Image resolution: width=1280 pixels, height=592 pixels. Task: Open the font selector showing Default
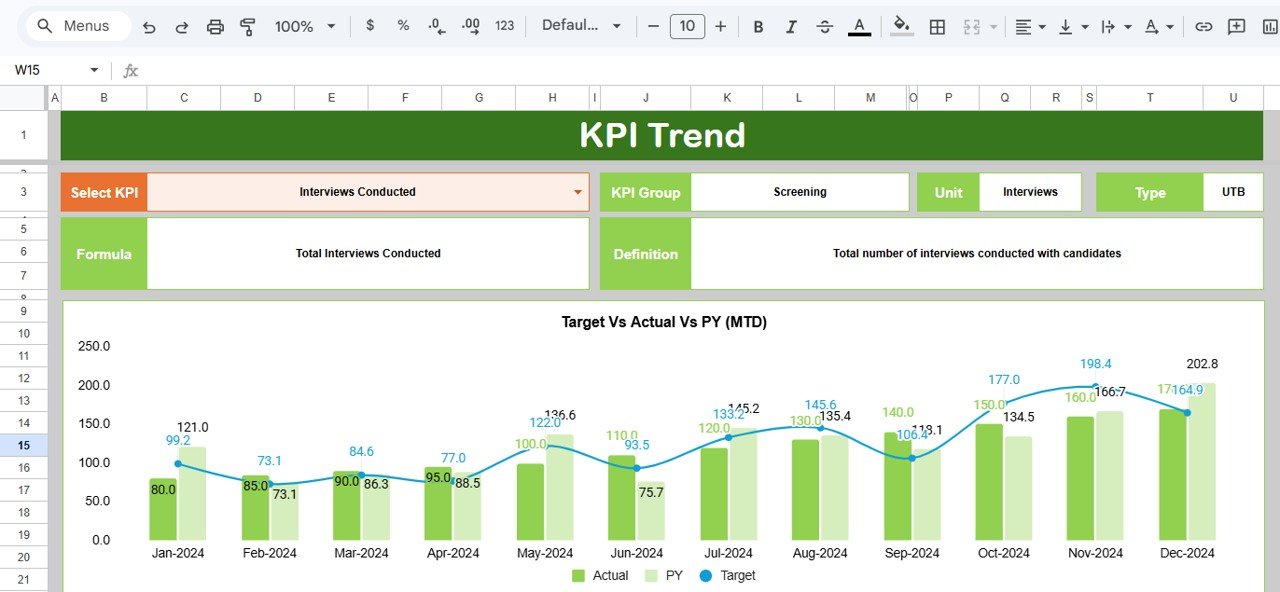(x=580, y=26)
